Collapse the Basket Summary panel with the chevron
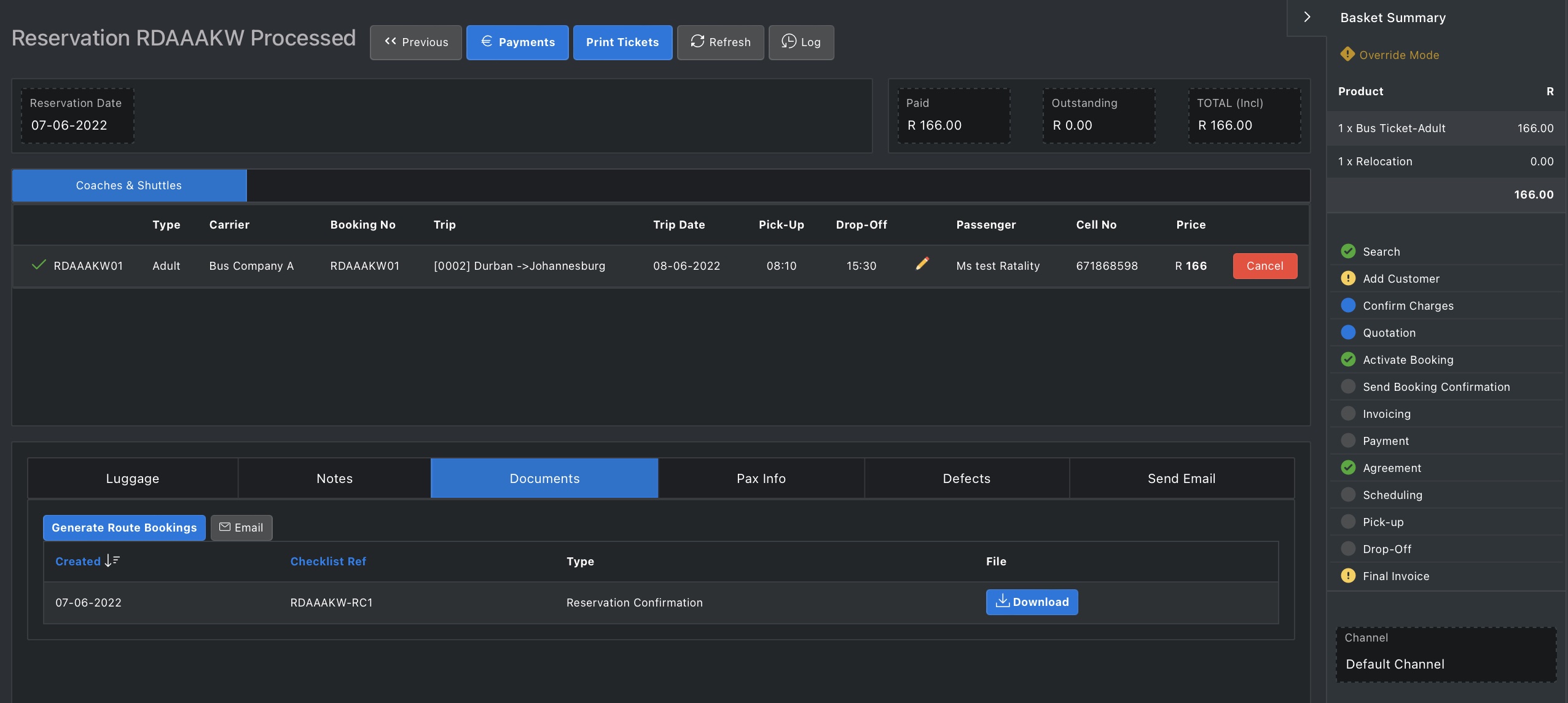Image resolution: width=1568 pixels, height=703 pixels. point(1306,17)
